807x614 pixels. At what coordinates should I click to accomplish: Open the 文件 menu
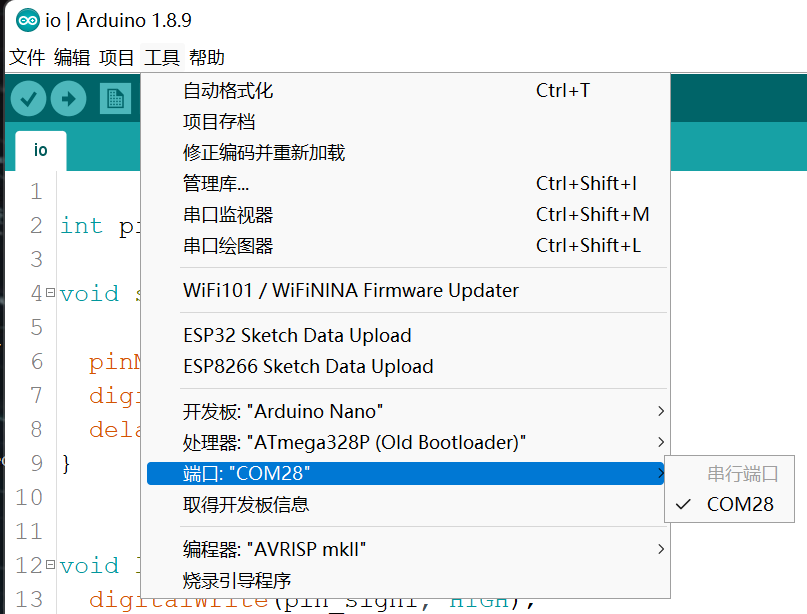point(27,58)
